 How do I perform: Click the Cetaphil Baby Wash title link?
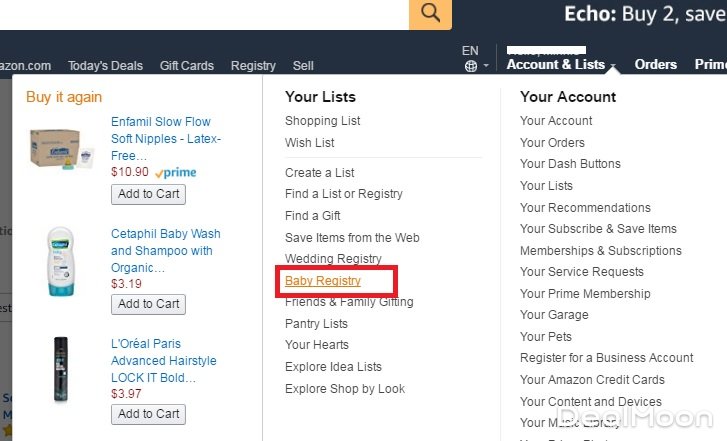point(165,251)
